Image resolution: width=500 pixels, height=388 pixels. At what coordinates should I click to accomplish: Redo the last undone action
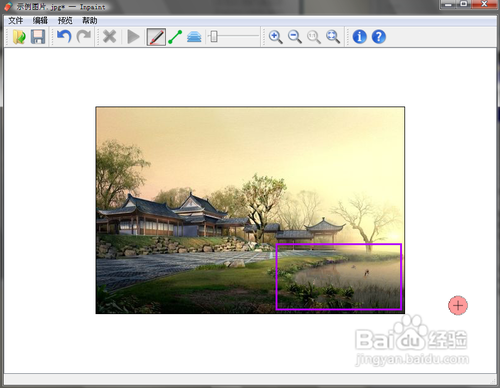point(83,36)
